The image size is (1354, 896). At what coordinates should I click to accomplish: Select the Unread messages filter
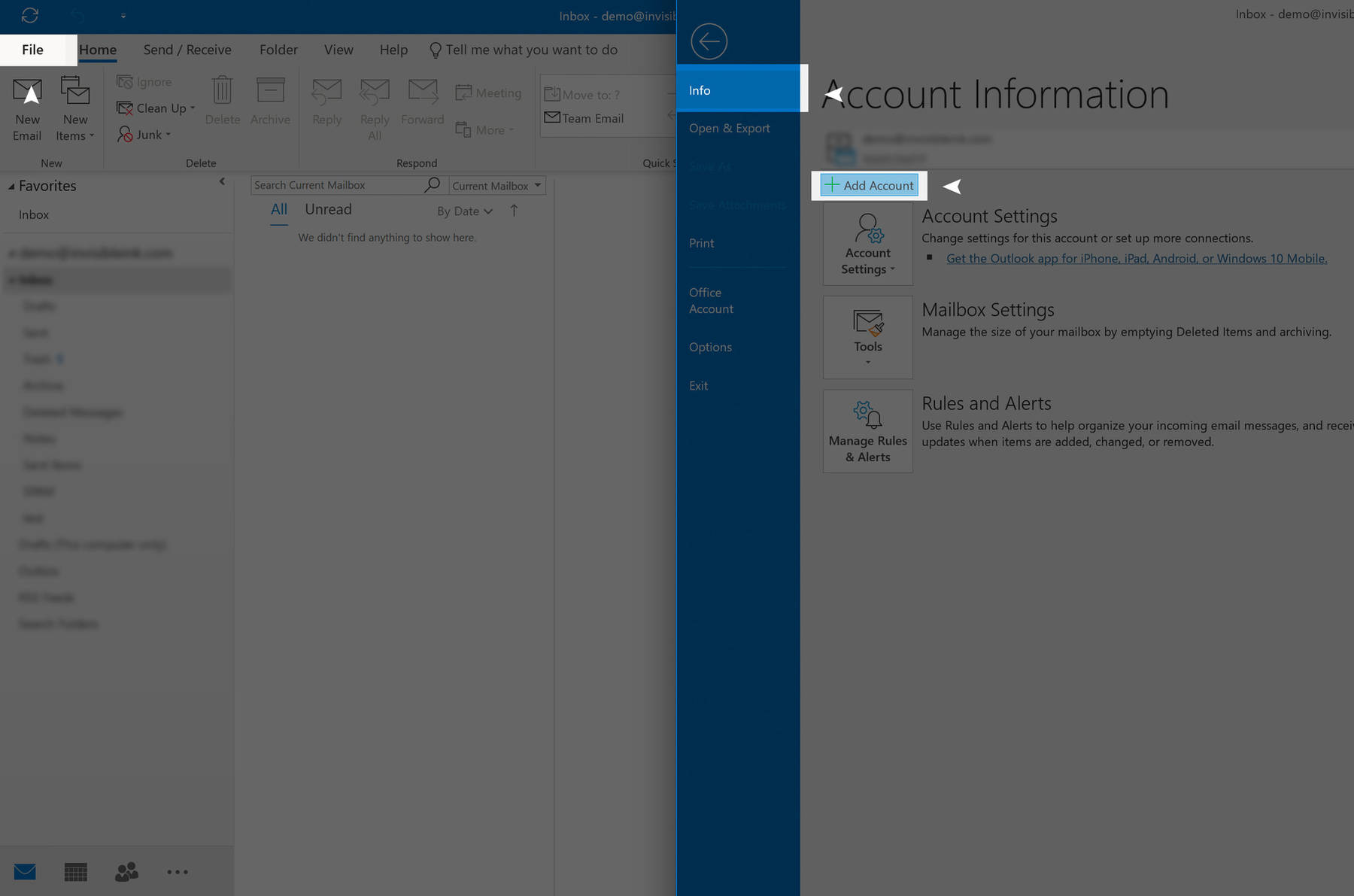[x=328, y=210]
